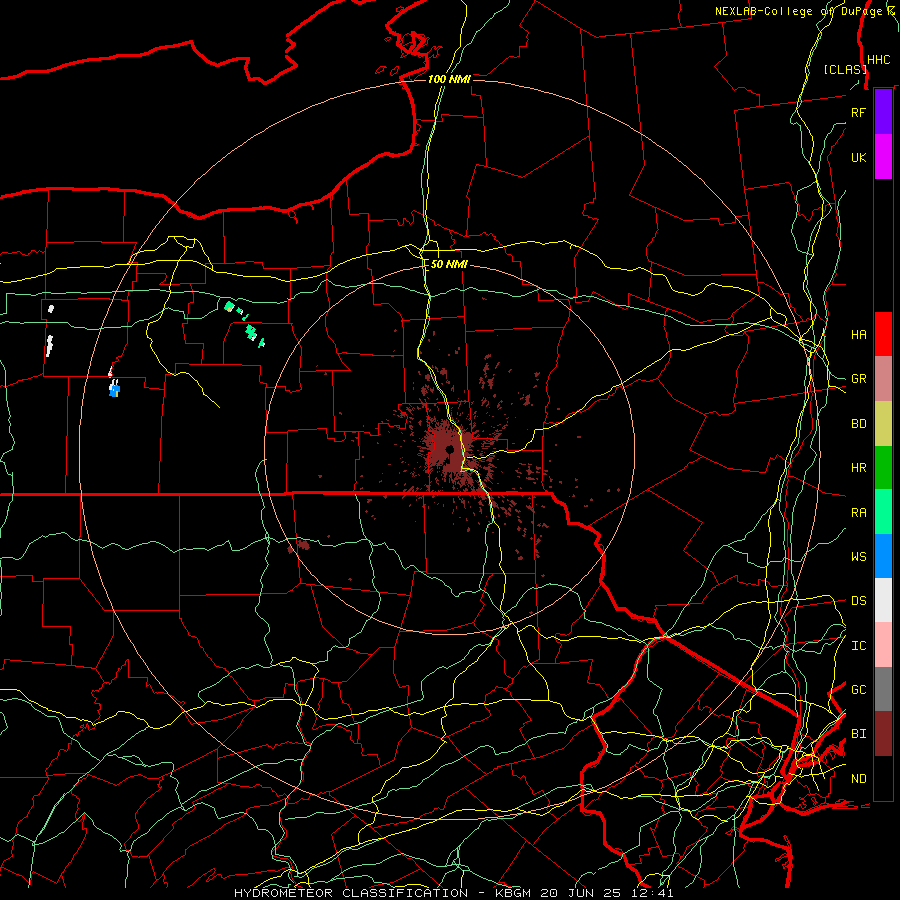Click the '12:41' timestamp text
The width and height of the screenshot is (900, 900).
pyautogui.click(x=654, y=893)
